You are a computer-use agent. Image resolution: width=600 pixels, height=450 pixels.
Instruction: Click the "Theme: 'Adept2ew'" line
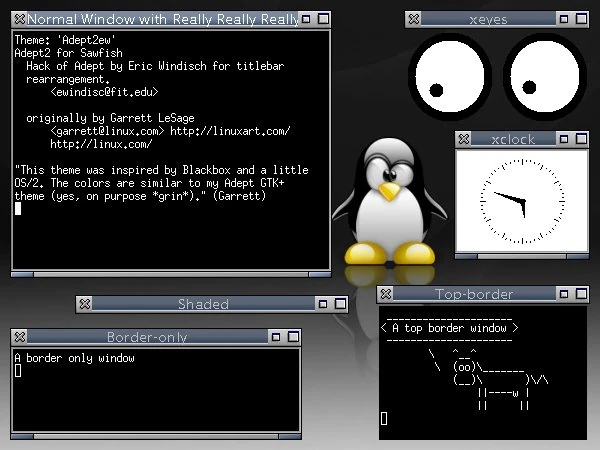65,40
